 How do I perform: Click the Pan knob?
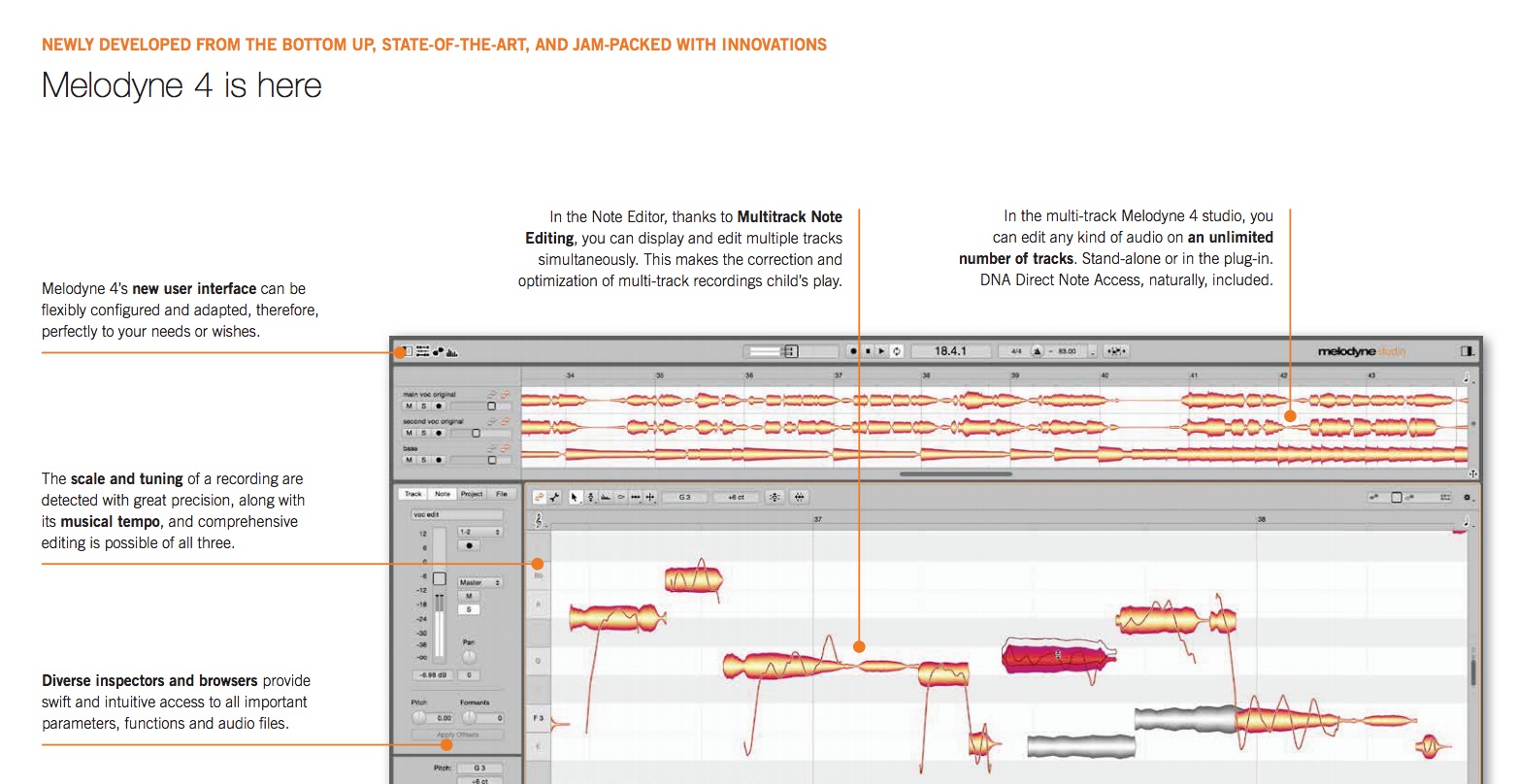[469, 658]
